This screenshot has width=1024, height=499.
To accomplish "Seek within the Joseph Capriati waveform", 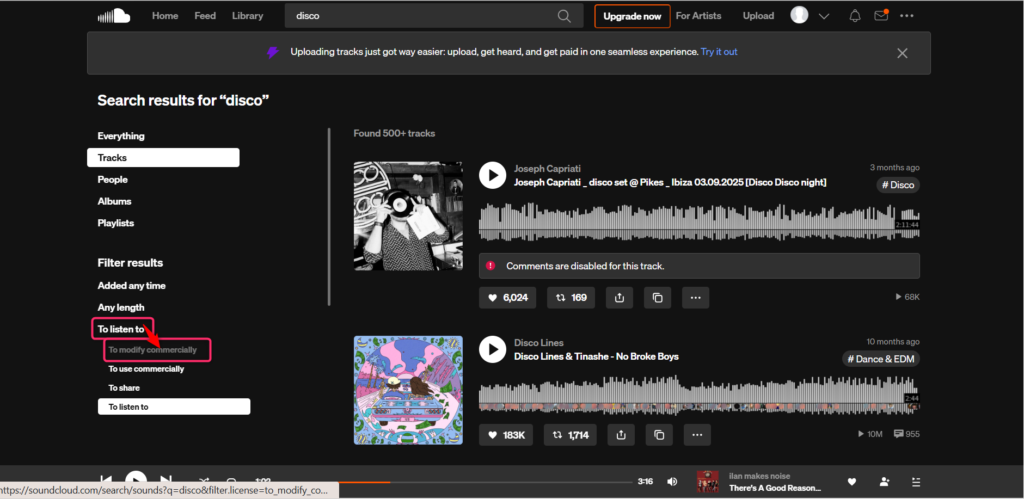I will (x=690, y=222).
